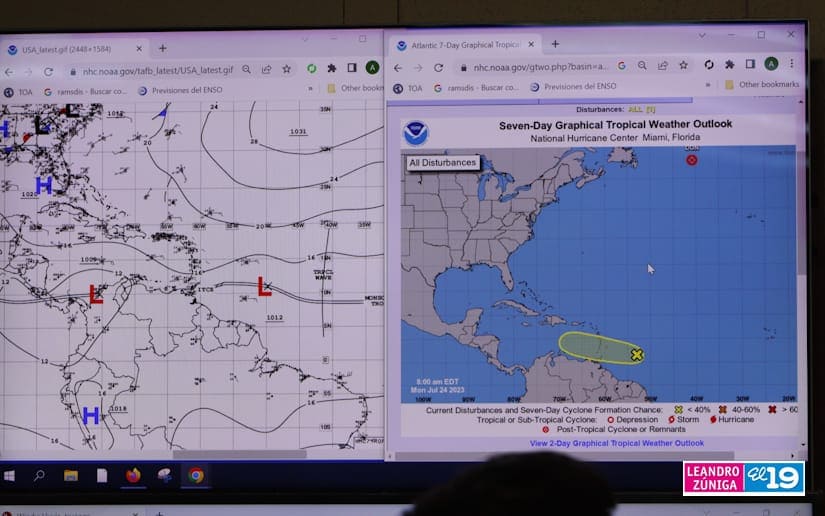Open Windows Start menu

8,476
